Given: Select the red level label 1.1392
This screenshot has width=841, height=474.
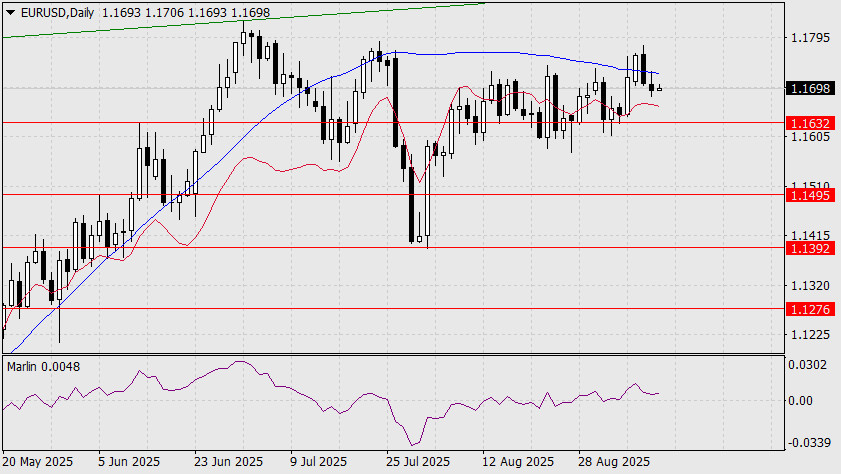Looking at the screenshot, I should [x=810, y=248].
